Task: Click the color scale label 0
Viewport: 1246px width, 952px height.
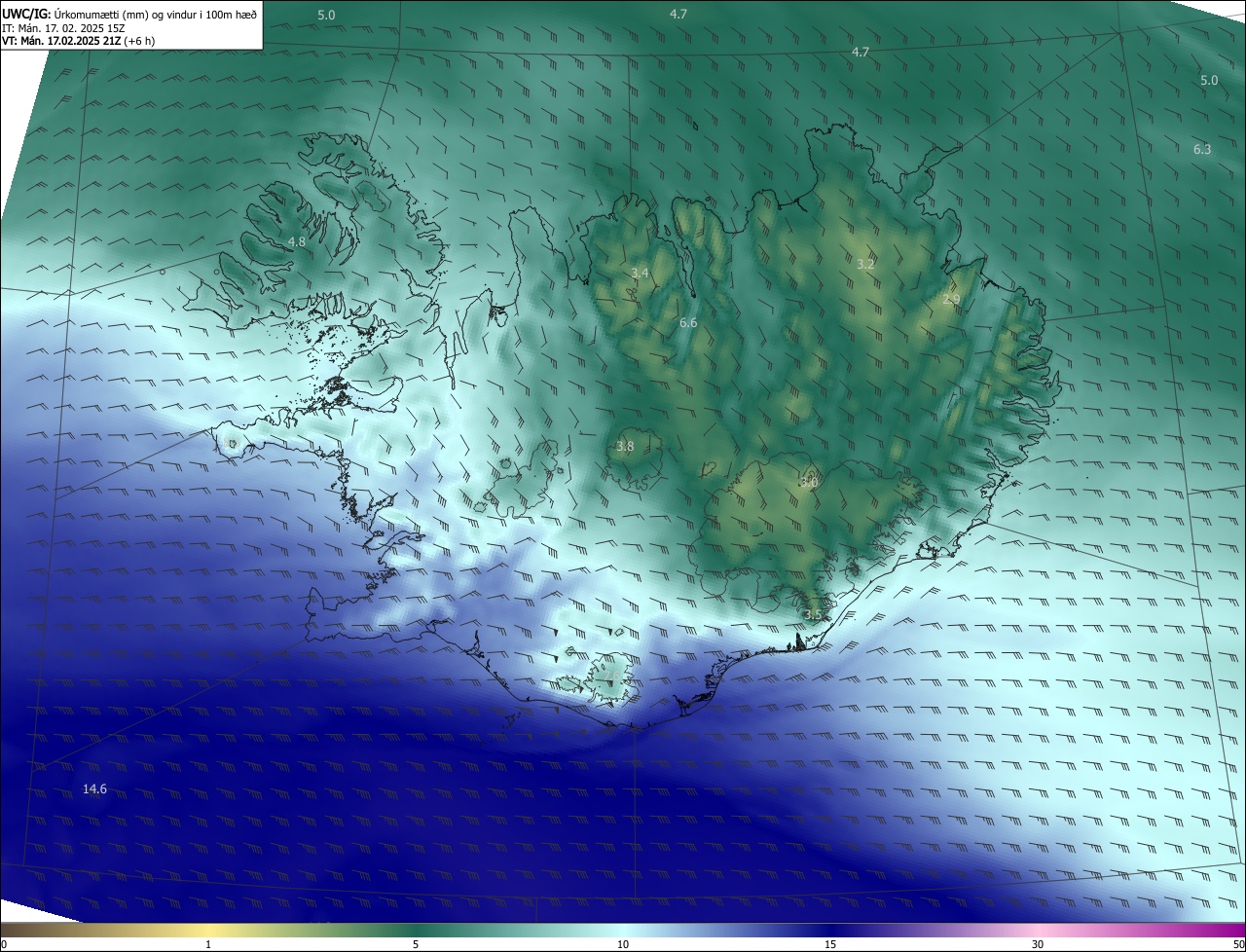Action: 4,944
